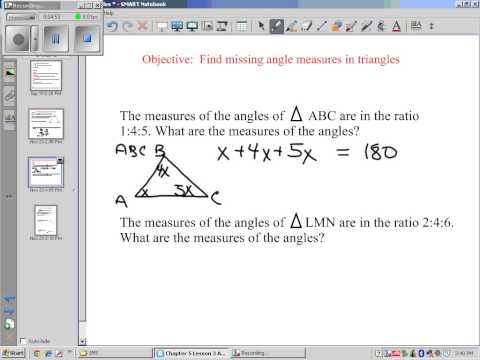This screenshot has width=480, height=360.
Task: Click the Full Screen view icon
Action: click(177, 26)
